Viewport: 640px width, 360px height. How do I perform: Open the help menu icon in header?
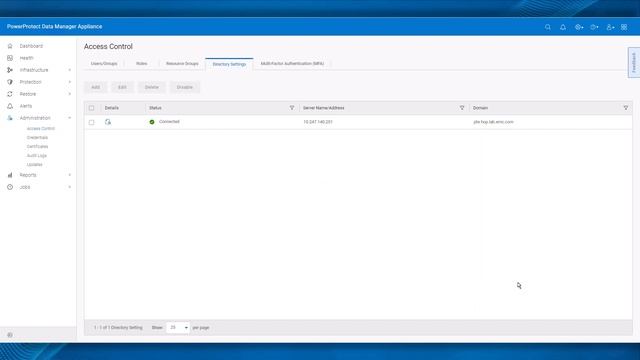[x=594, y=27]
